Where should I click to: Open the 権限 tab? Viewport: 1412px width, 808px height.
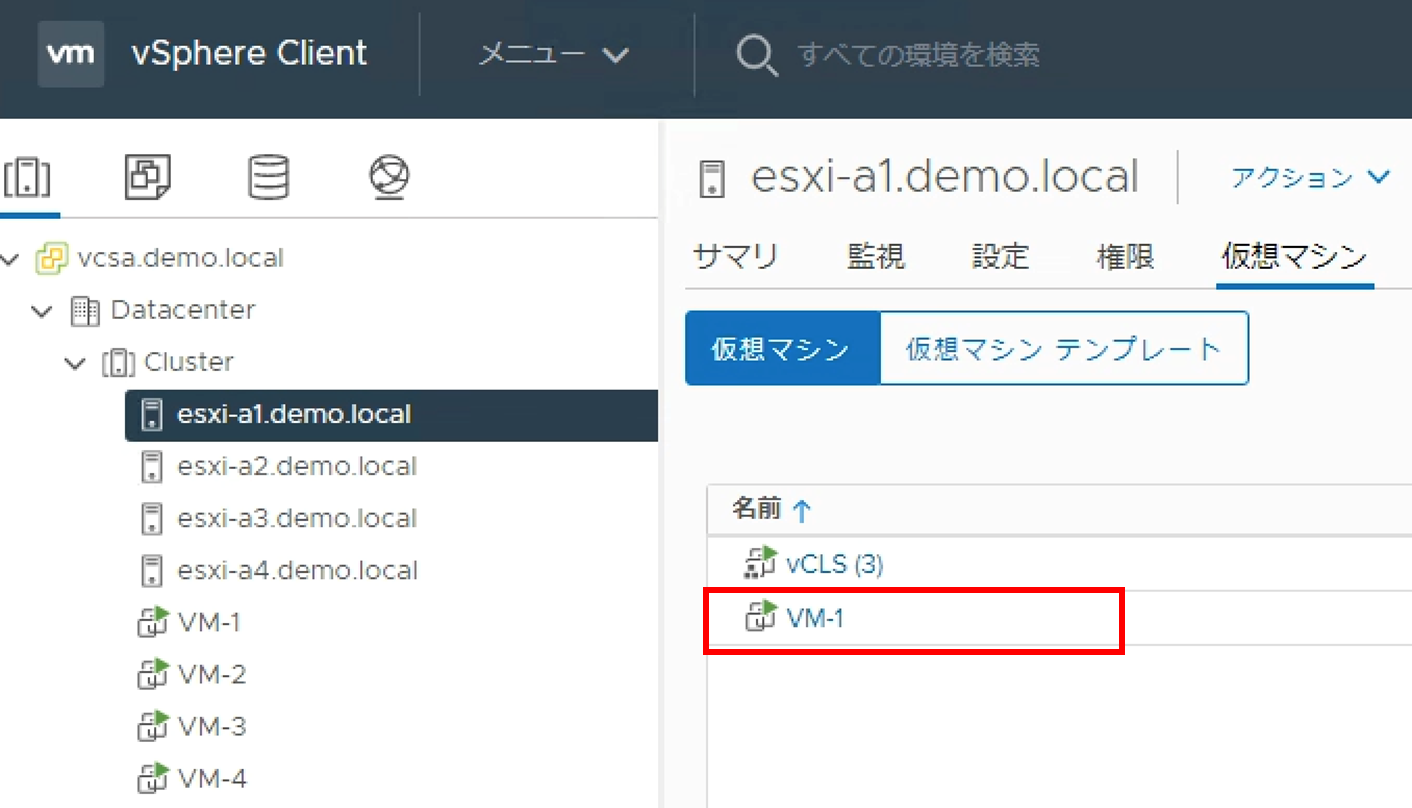(1125, 257)
